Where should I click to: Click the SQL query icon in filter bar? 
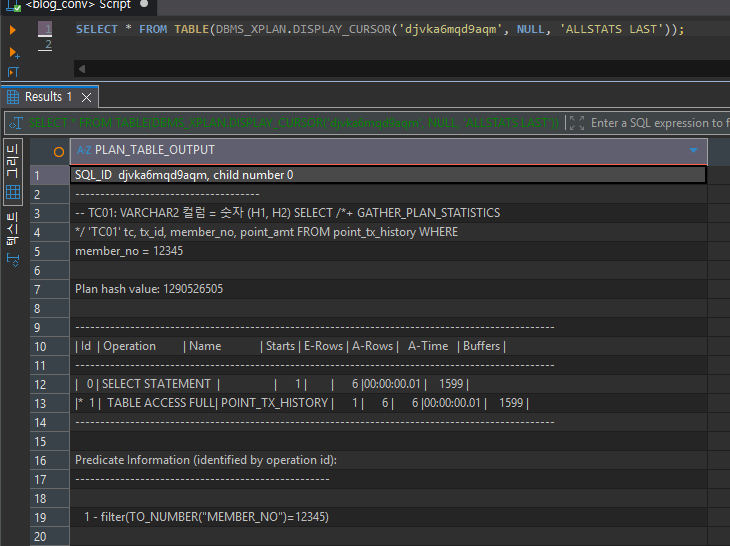coord(16,123)
